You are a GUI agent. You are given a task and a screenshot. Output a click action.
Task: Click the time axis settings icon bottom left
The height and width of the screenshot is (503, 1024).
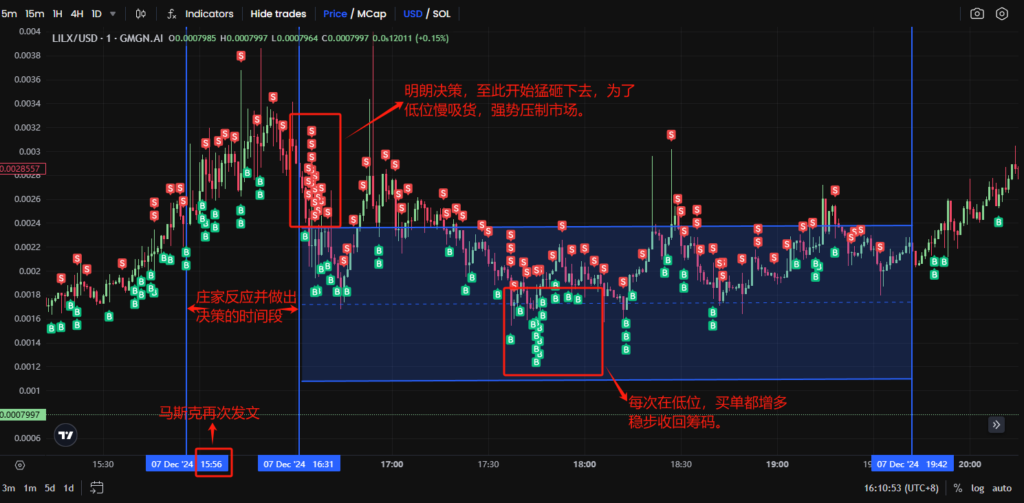coord(20,464)
